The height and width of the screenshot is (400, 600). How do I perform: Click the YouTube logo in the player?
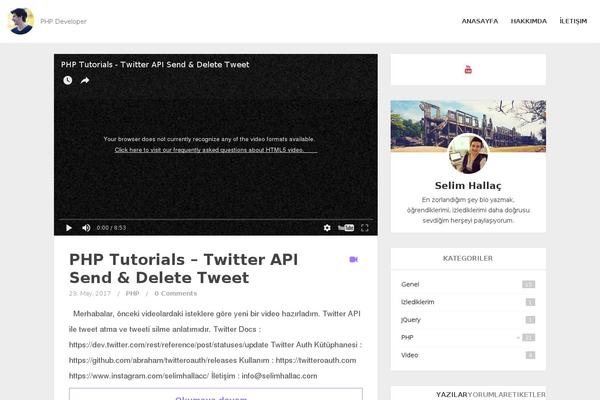(x=346, y=228)
